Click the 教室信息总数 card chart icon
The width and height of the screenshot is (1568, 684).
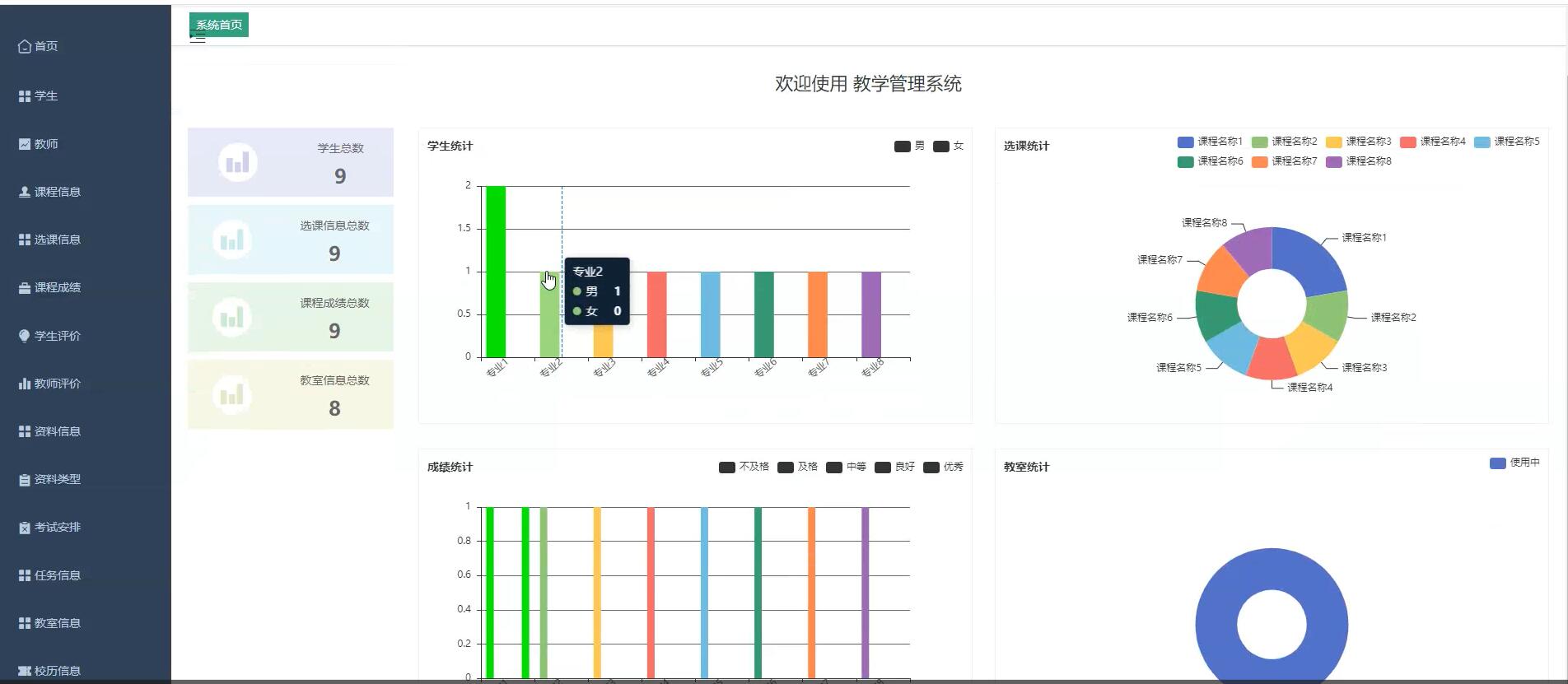(x=232, y=394)
